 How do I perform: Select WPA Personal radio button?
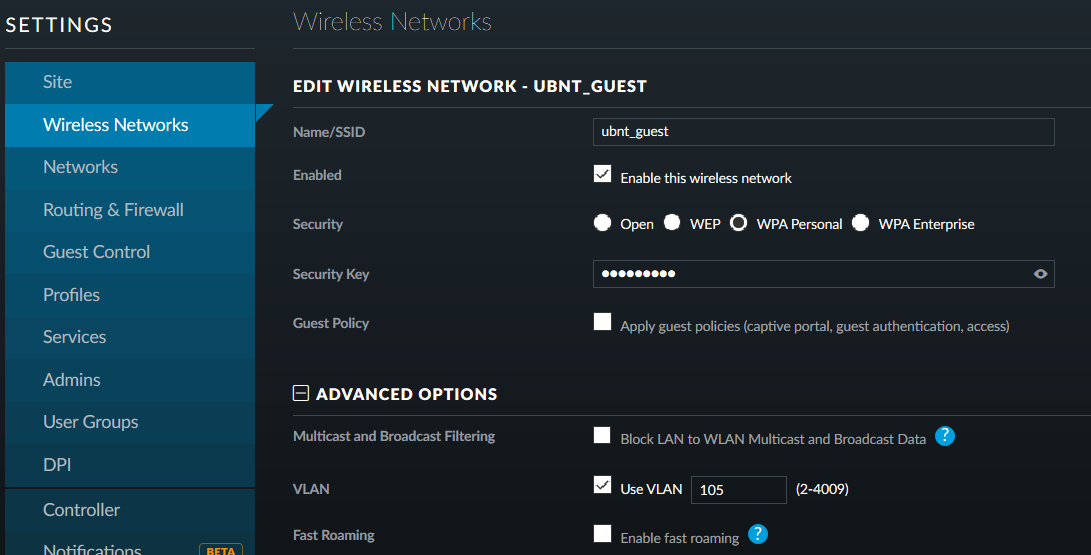coord(739,223)
